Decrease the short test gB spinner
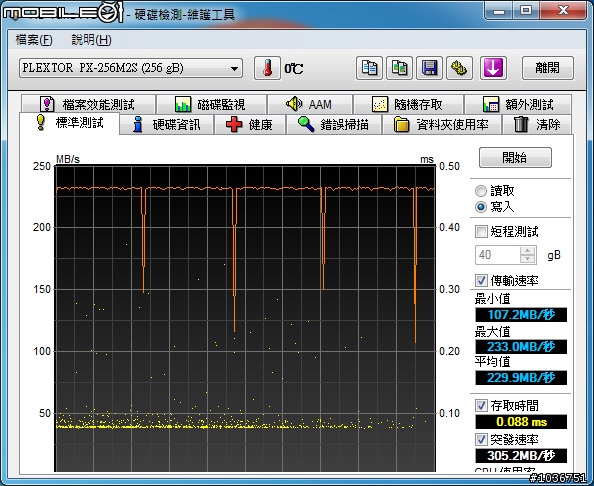The height and width of the screenshot is (486, 594). coord(527,259)
